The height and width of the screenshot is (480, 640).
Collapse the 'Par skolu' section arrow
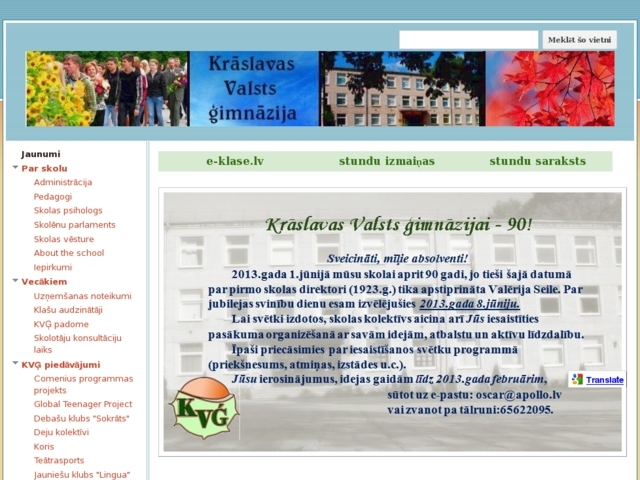pyautogui.click(x=15, y=168)
